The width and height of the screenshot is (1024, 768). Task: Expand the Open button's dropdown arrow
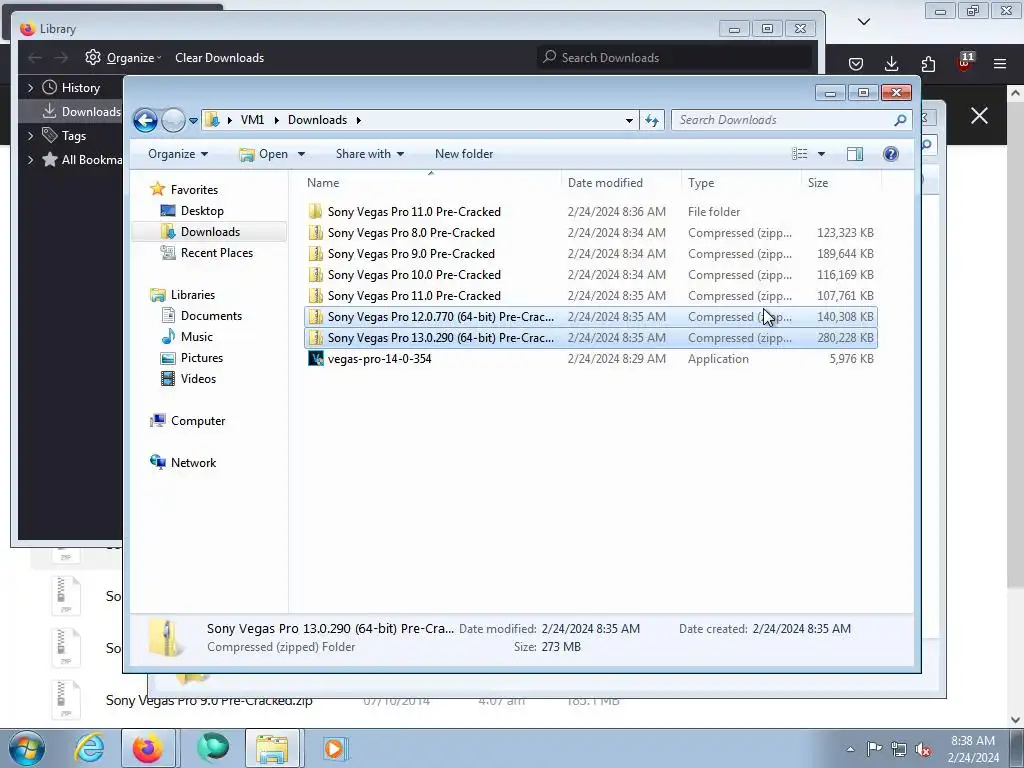301,154
